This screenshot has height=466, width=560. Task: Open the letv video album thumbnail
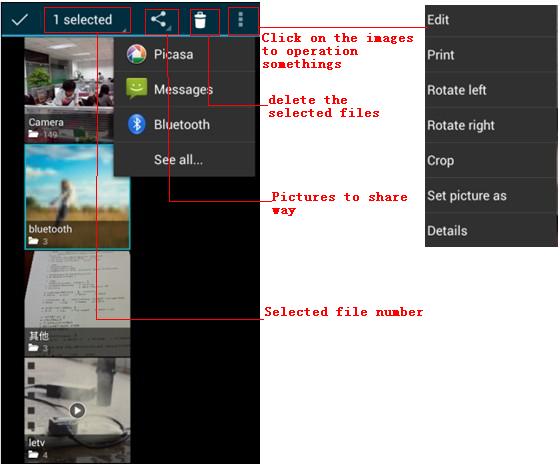click(x=77, y=411)
